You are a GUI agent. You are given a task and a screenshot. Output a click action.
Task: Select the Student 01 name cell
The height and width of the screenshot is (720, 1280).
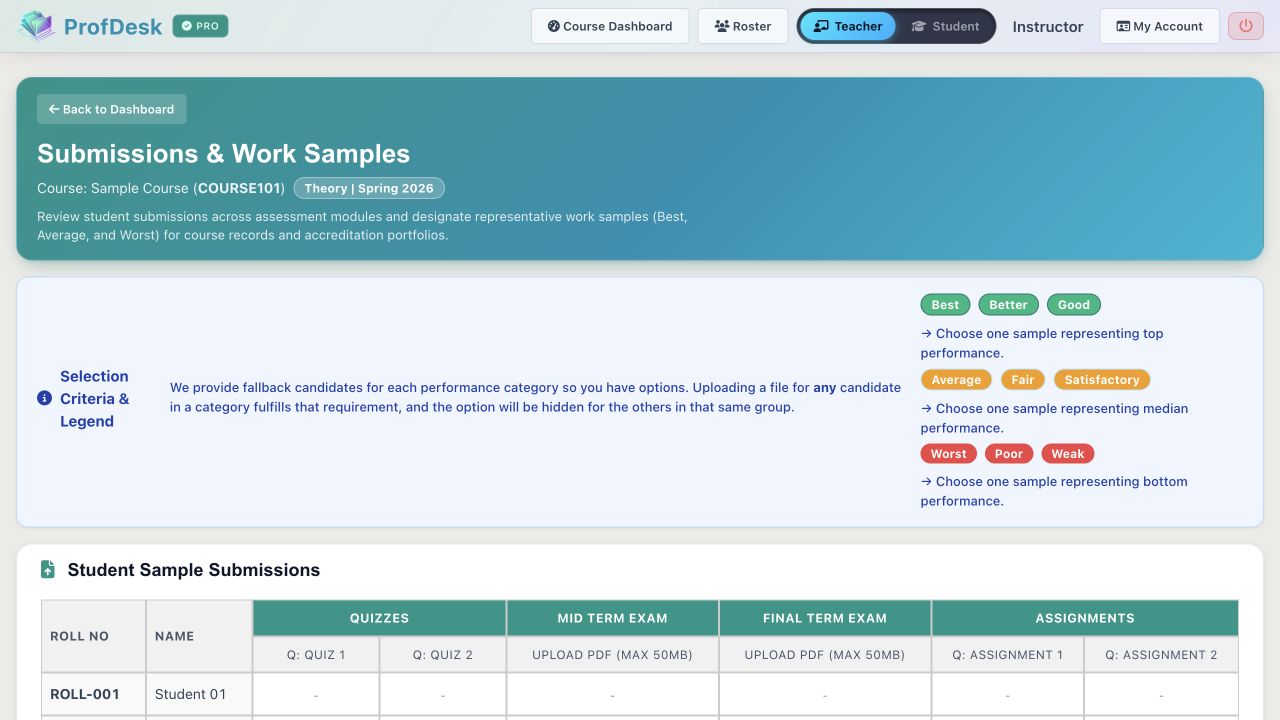tap(199, 694)
